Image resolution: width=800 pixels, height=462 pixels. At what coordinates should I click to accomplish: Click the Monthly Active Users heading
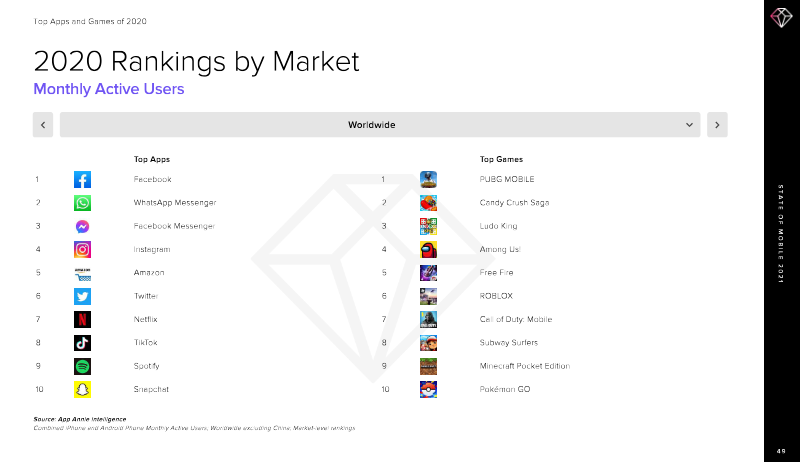[109, 89]
